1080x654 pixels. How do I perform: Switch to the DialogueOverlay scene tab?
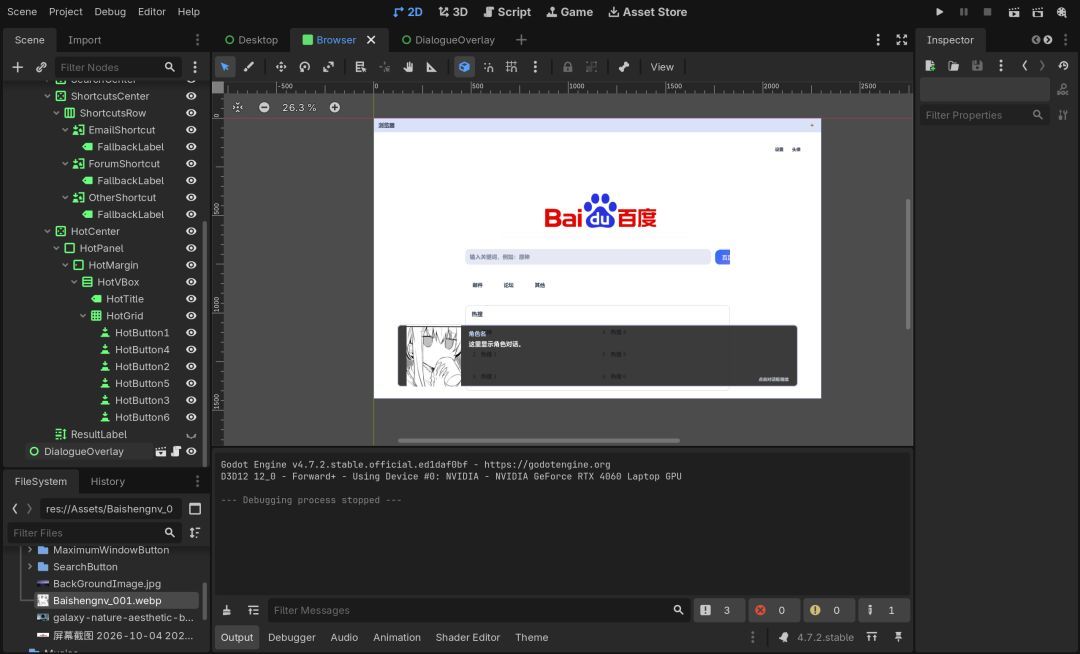pos(448,40)
